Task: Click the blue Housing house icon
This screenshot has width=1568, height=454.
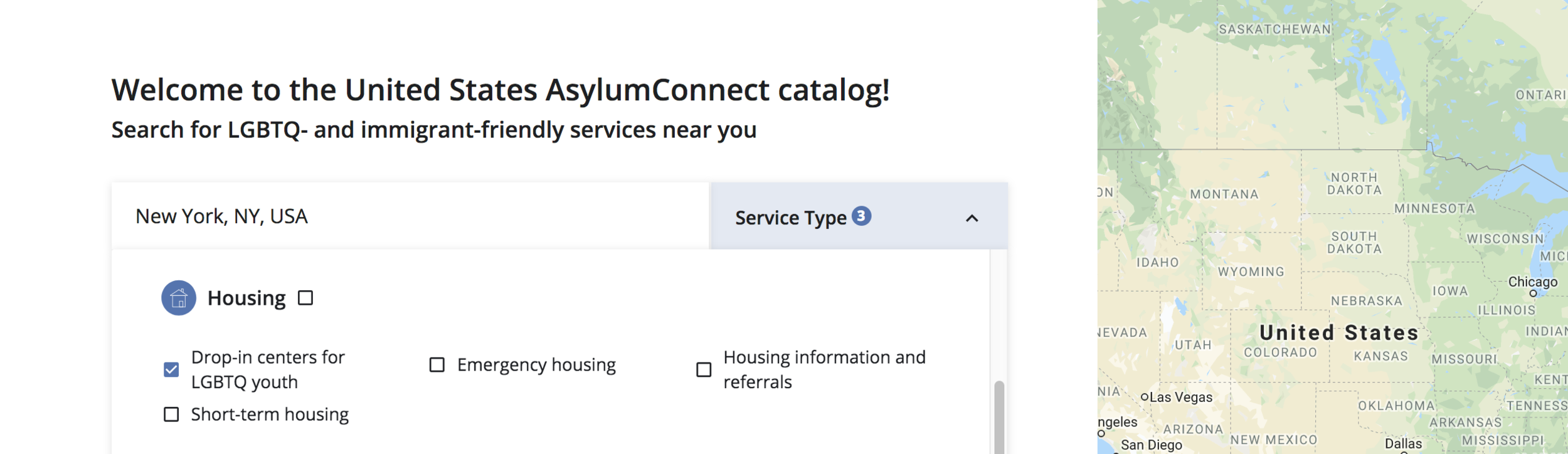Action: [x=179, y=298]
